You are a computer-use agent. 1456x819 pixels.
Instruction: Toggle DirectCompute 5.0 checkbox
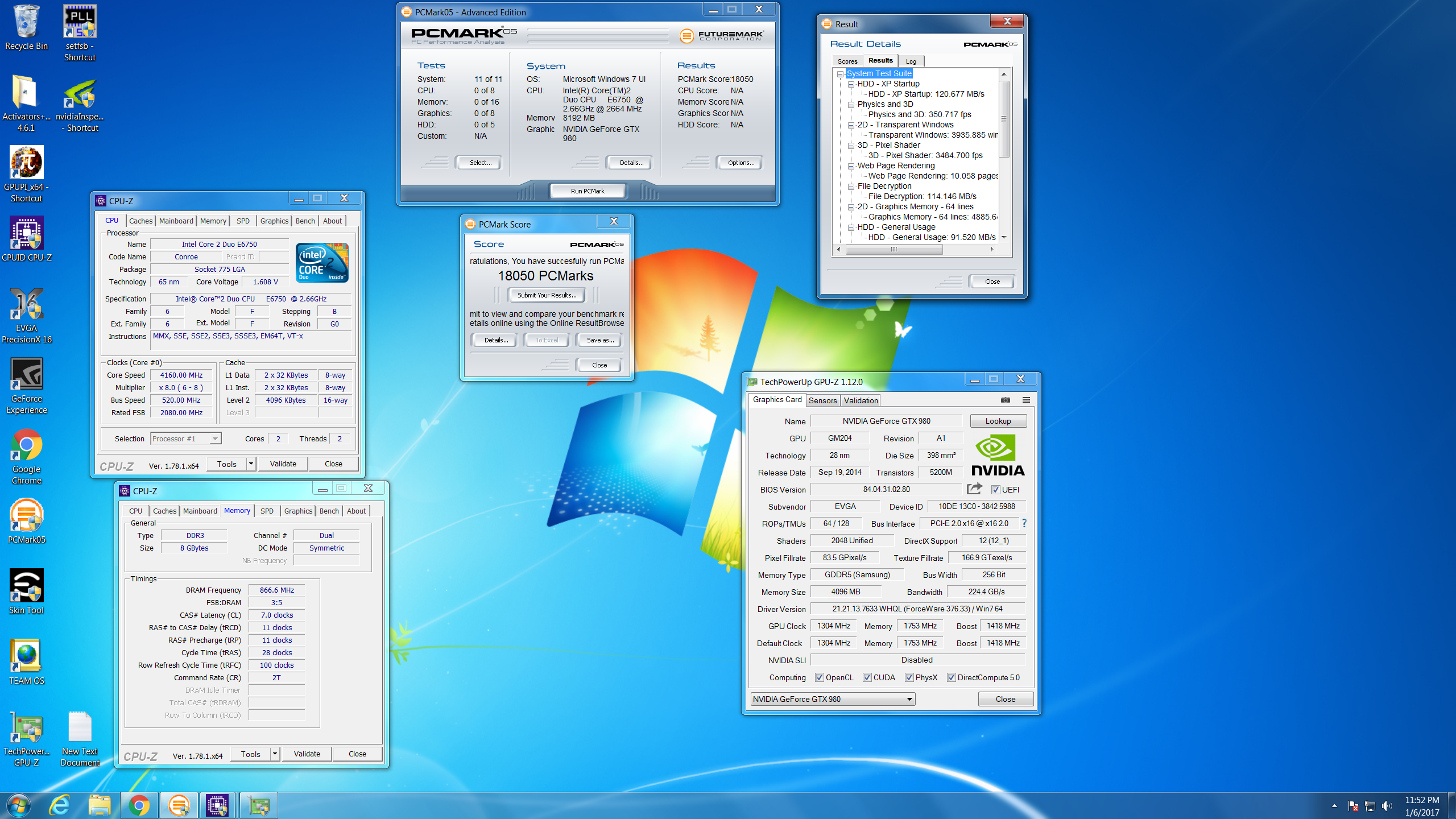[x=952, y=677]
